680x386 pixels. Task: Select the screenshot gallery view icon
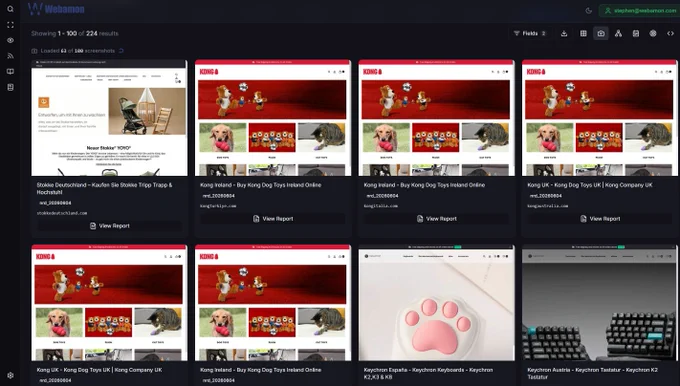click(x=601, y=33)
